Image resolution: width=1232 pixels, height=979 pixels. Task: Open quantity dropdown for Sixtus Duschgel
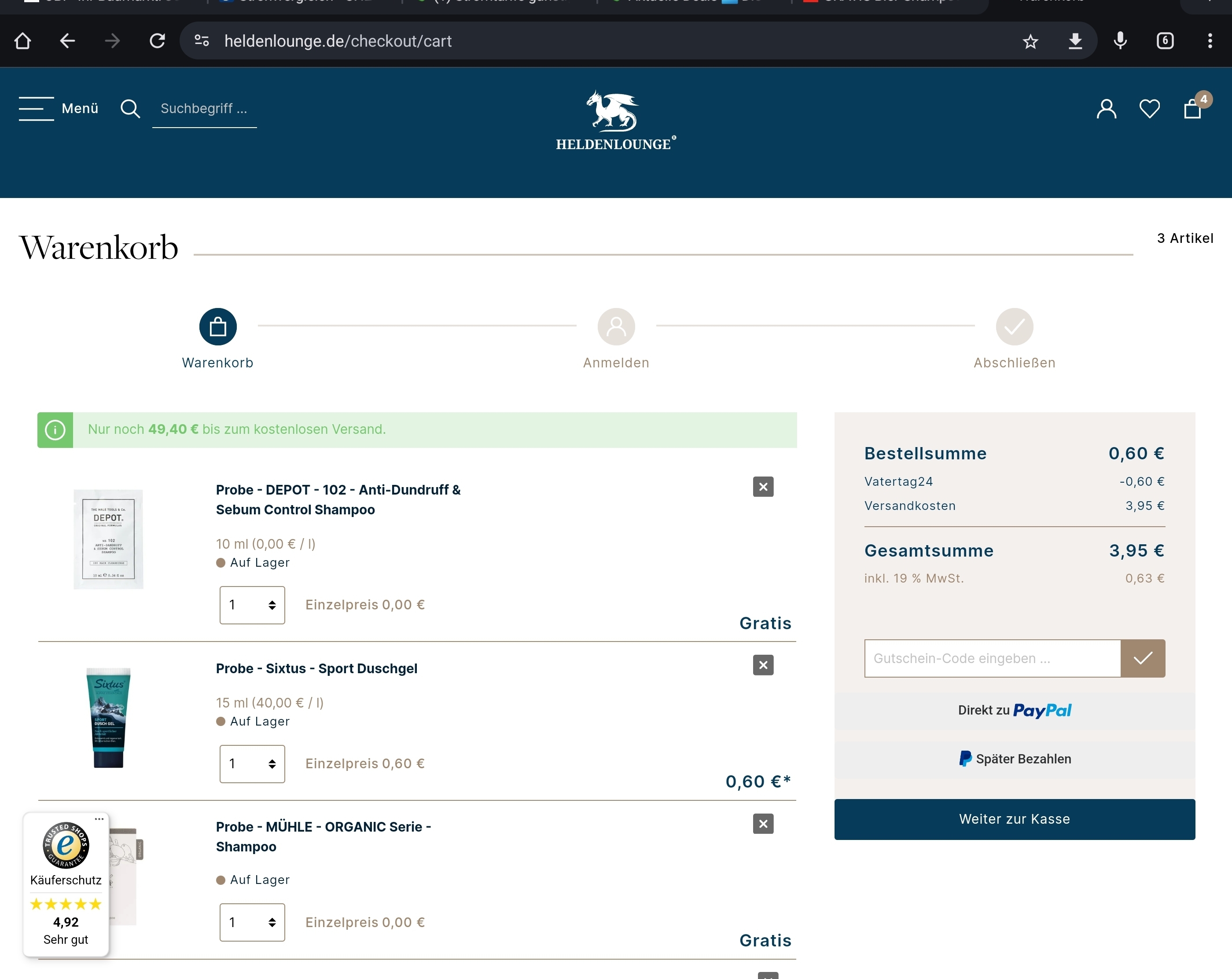[x=252, y=764]
